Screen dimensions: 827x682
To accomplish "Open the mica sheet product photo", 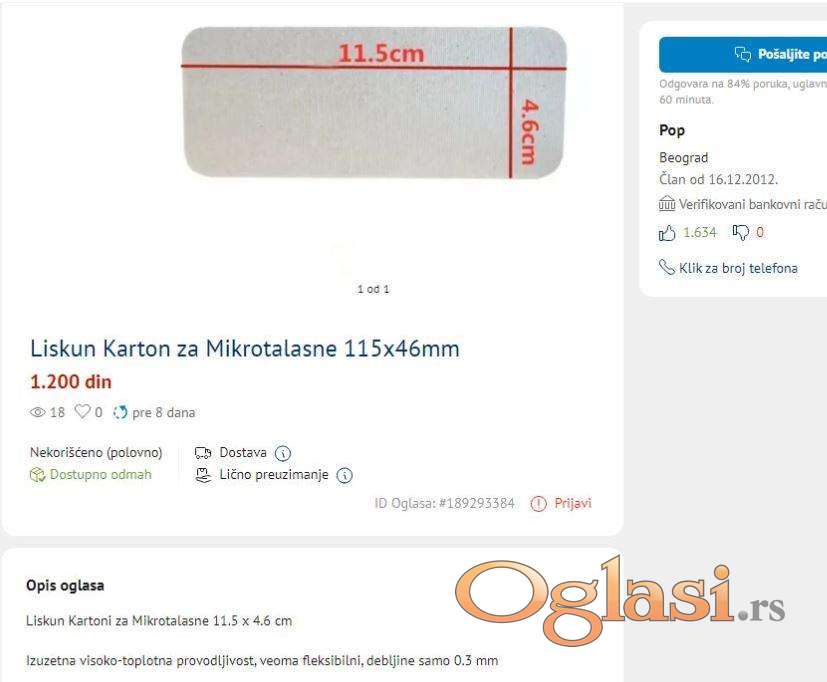I will point(374,102).
